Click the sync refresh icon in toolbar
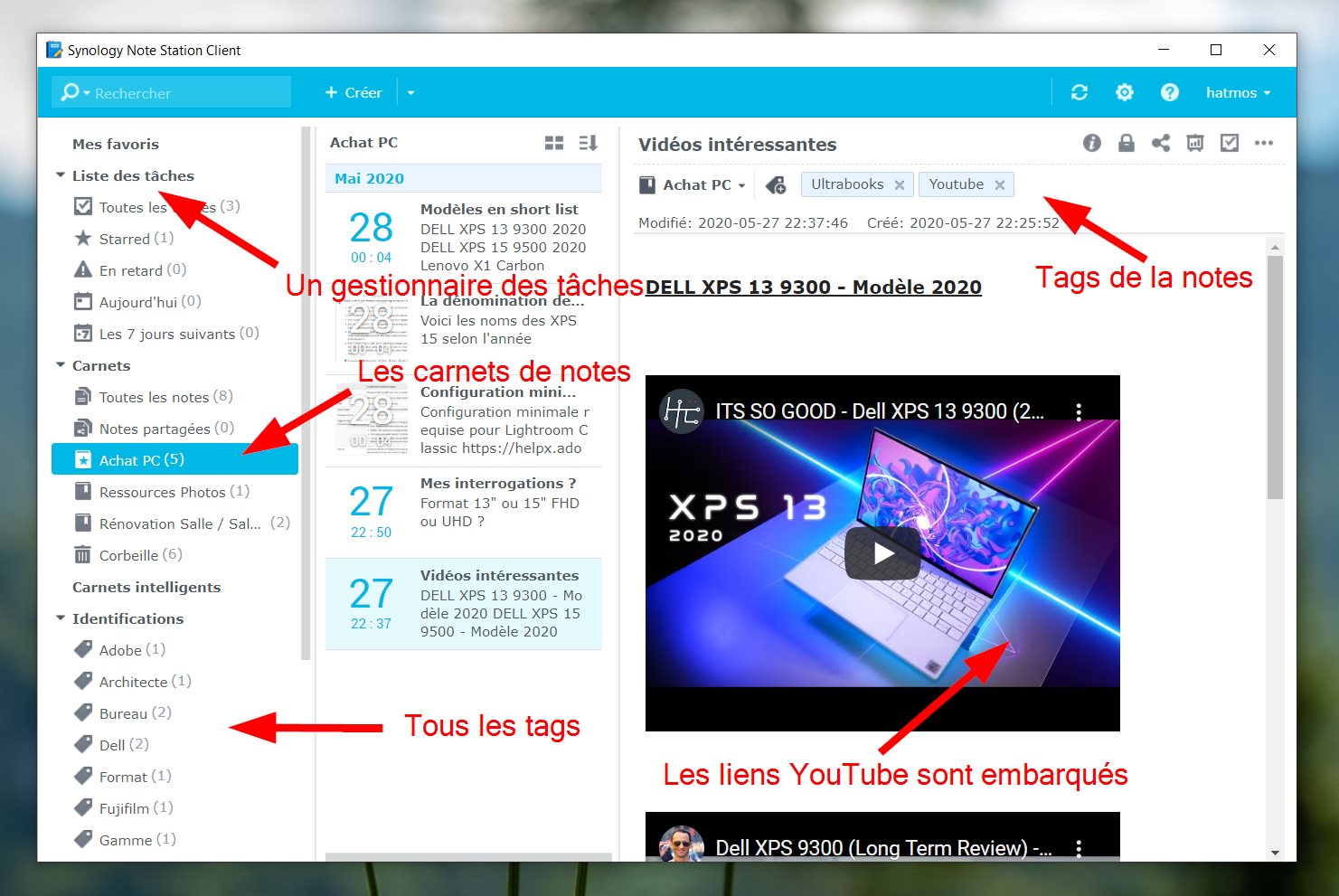 click(x=1079, y=92)
